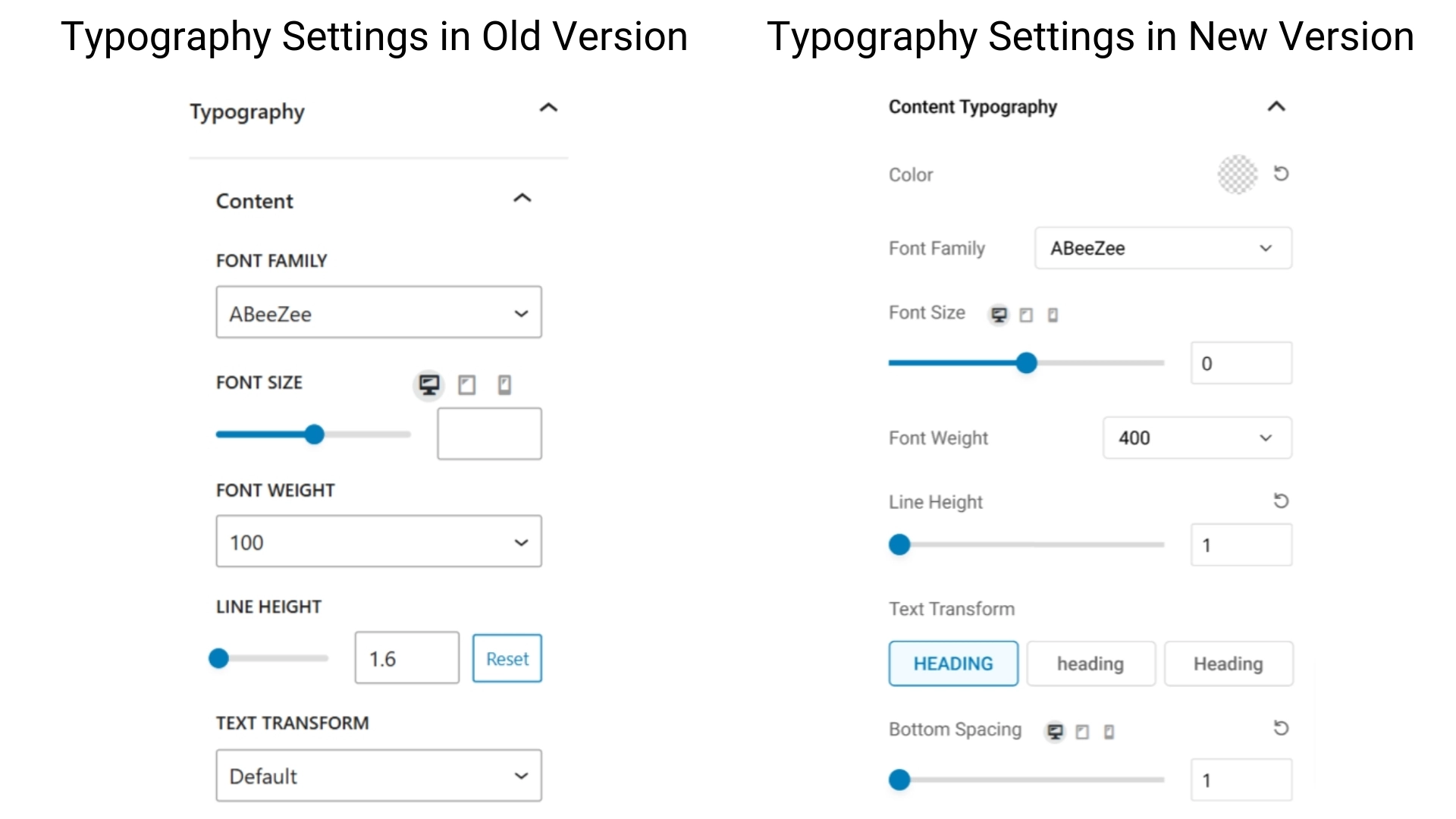Click the LINE HEIGHT field showing 1.6
Screen dimensions: 1456x819
406,658
